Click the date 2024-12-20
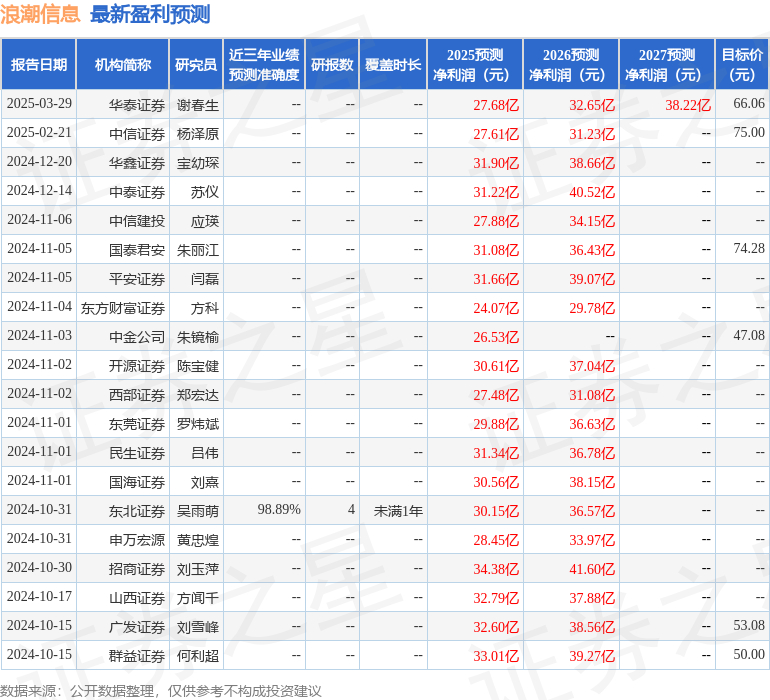The width and height of the screenshot is (770, 700). click(39, 161)
